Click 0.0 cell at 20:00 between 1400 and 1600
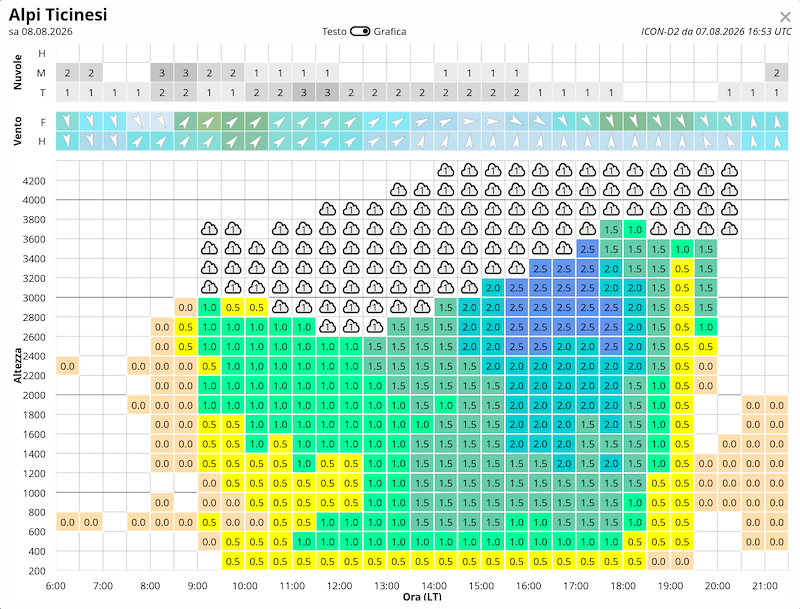The width and height of the screenshot is (800, 609). coord(730,444)
